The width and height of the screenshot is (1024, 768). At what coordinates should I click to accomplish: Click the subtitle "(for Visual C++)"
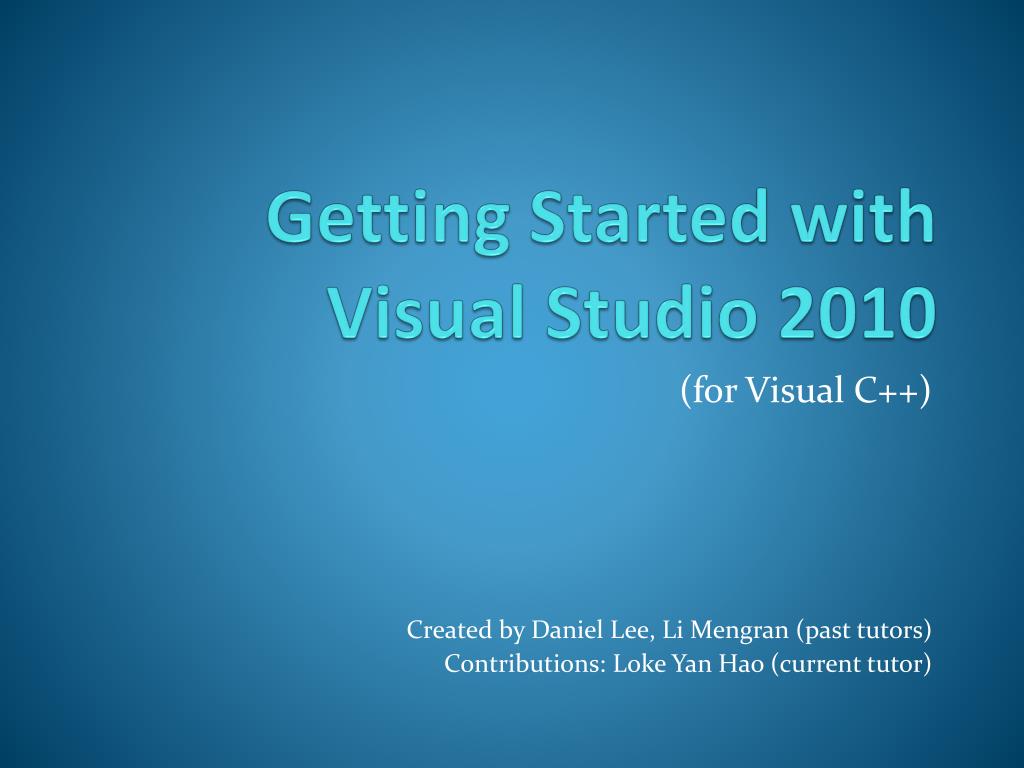806,390
